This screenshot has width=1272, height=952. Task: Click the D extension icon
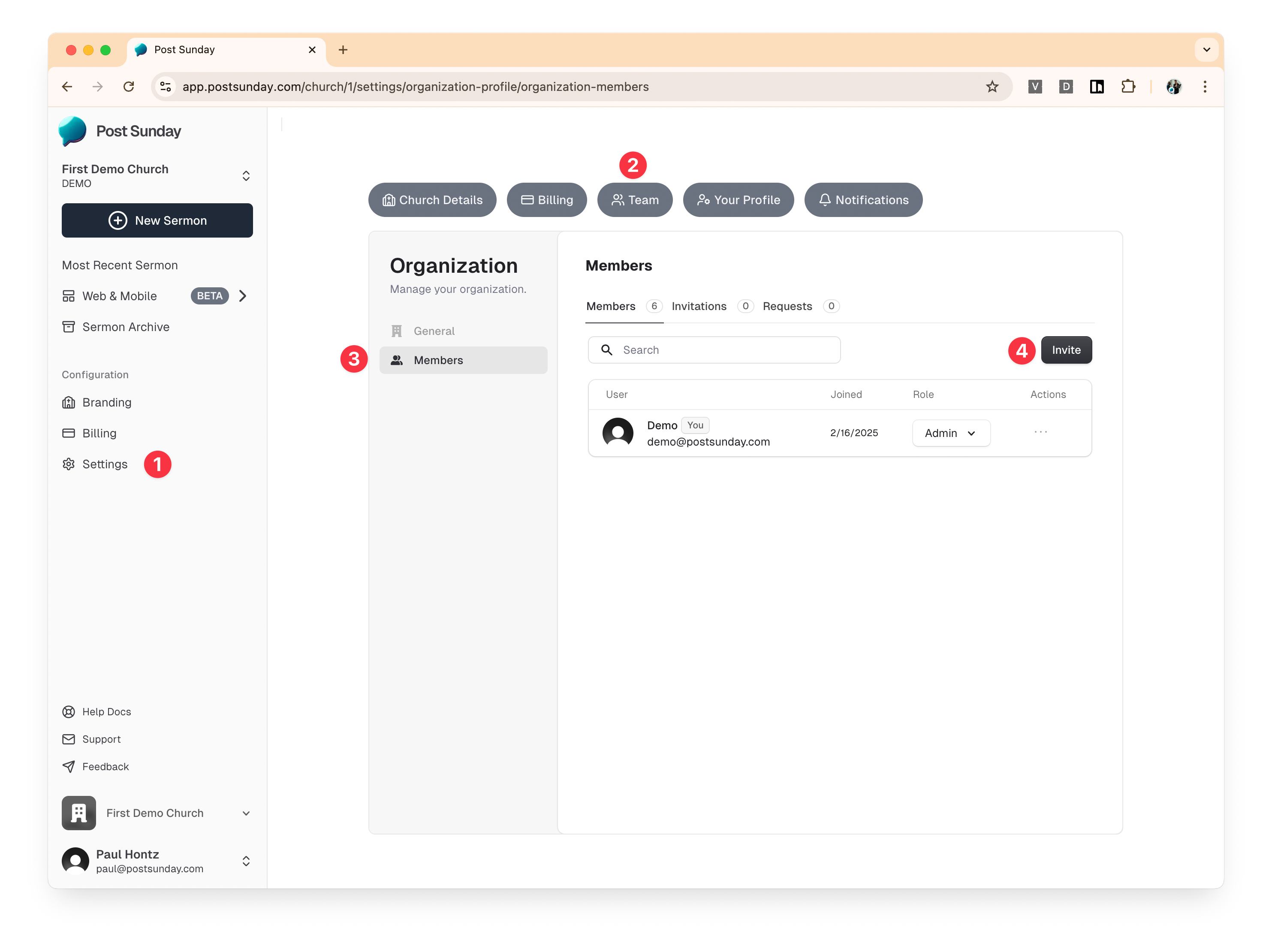coord(1066,87)
